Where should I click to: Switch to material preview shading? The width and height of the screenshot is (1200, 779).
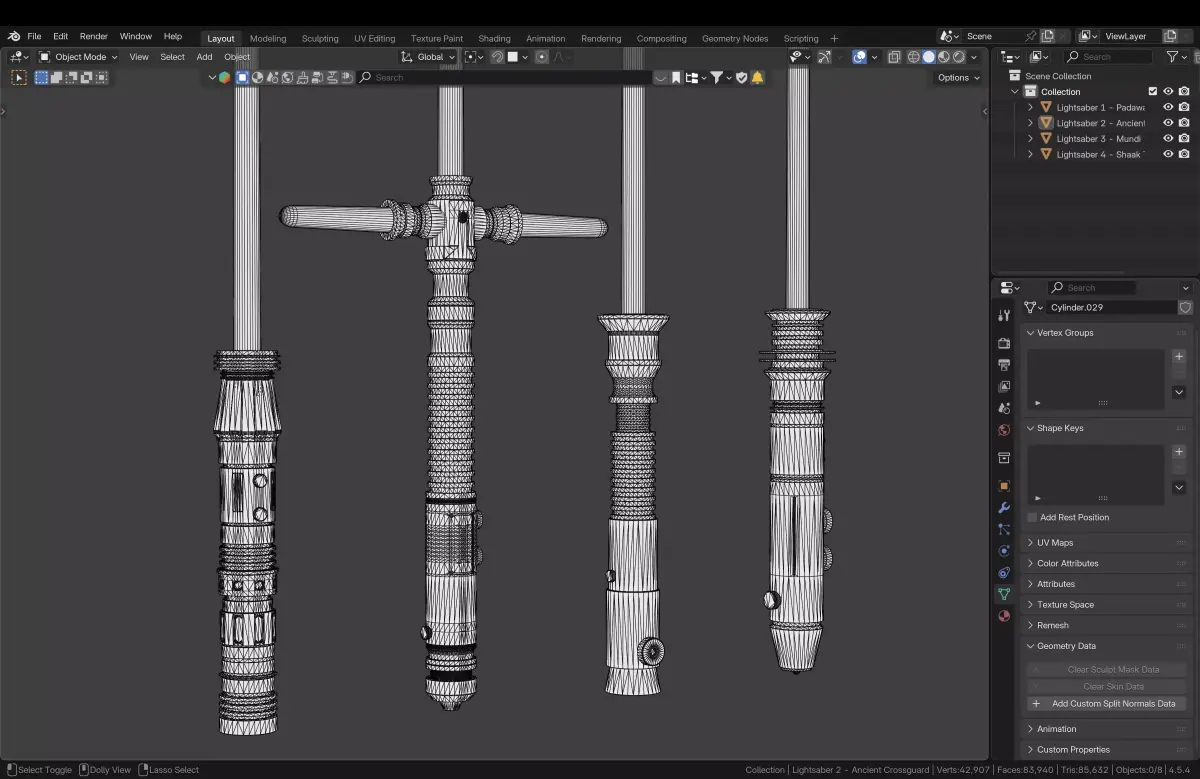click(x=944, y=57)
